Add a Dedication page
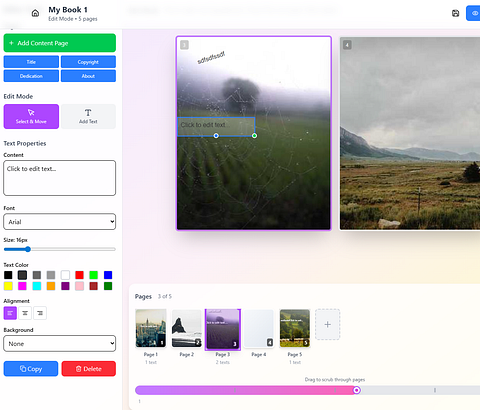This screenshot has width=480, height=410. [31, 76]
